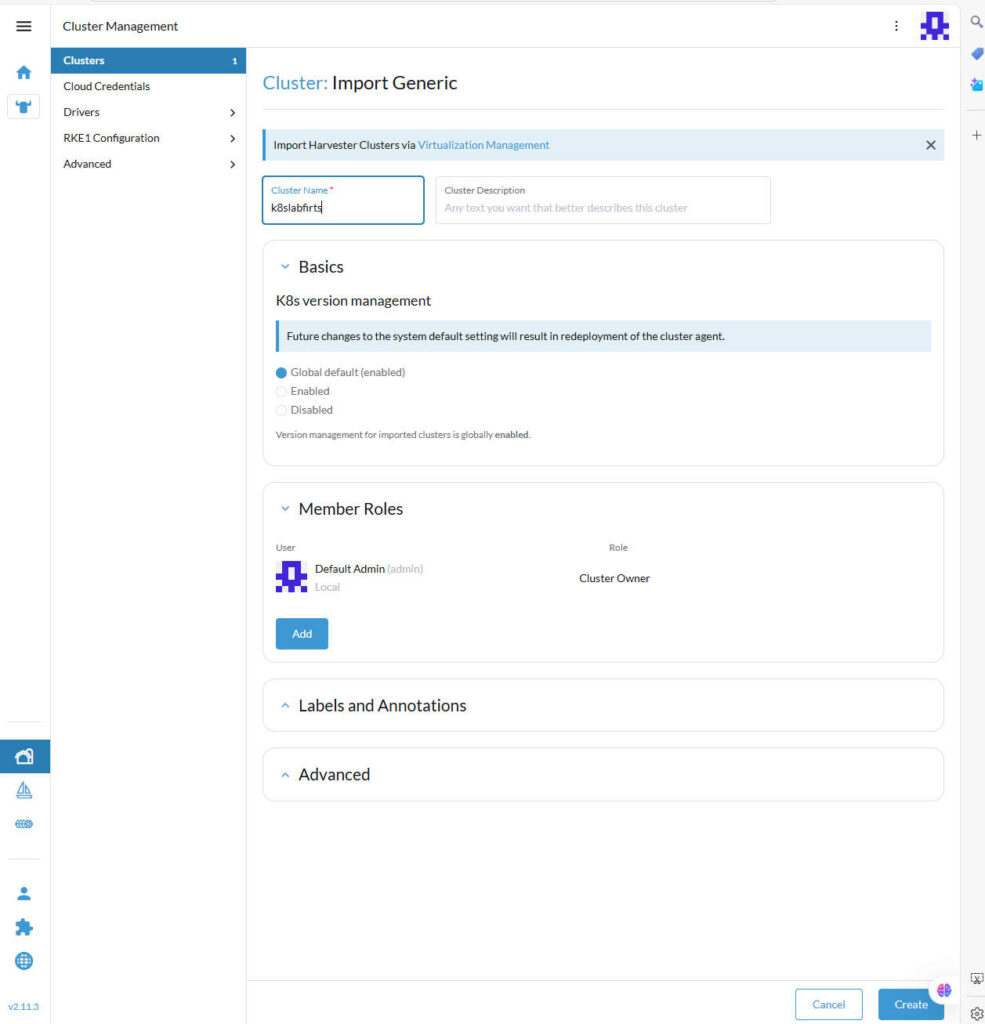Open Global Settings globe icon
This screenshot has width=985, height=1024.
pyautogui.click(x=24, y=961)
